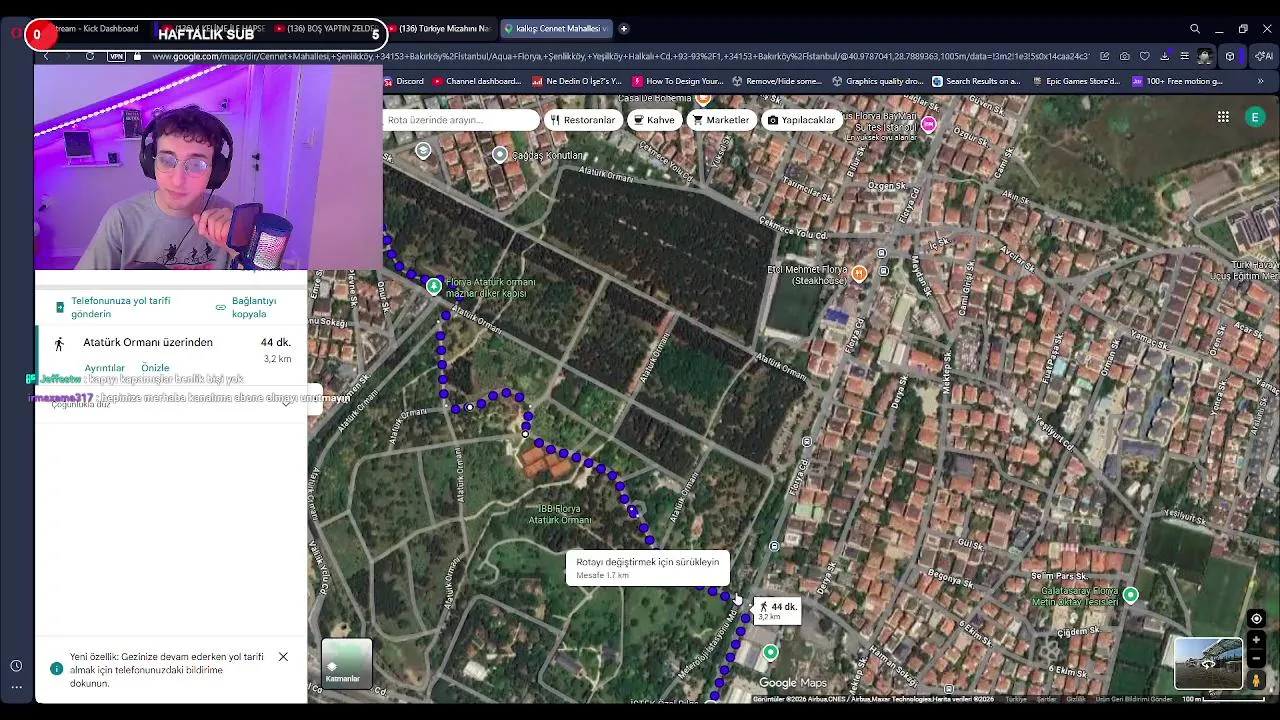Click the Önizle preview link
The image size is (1280, 720).
click(155, 368)
